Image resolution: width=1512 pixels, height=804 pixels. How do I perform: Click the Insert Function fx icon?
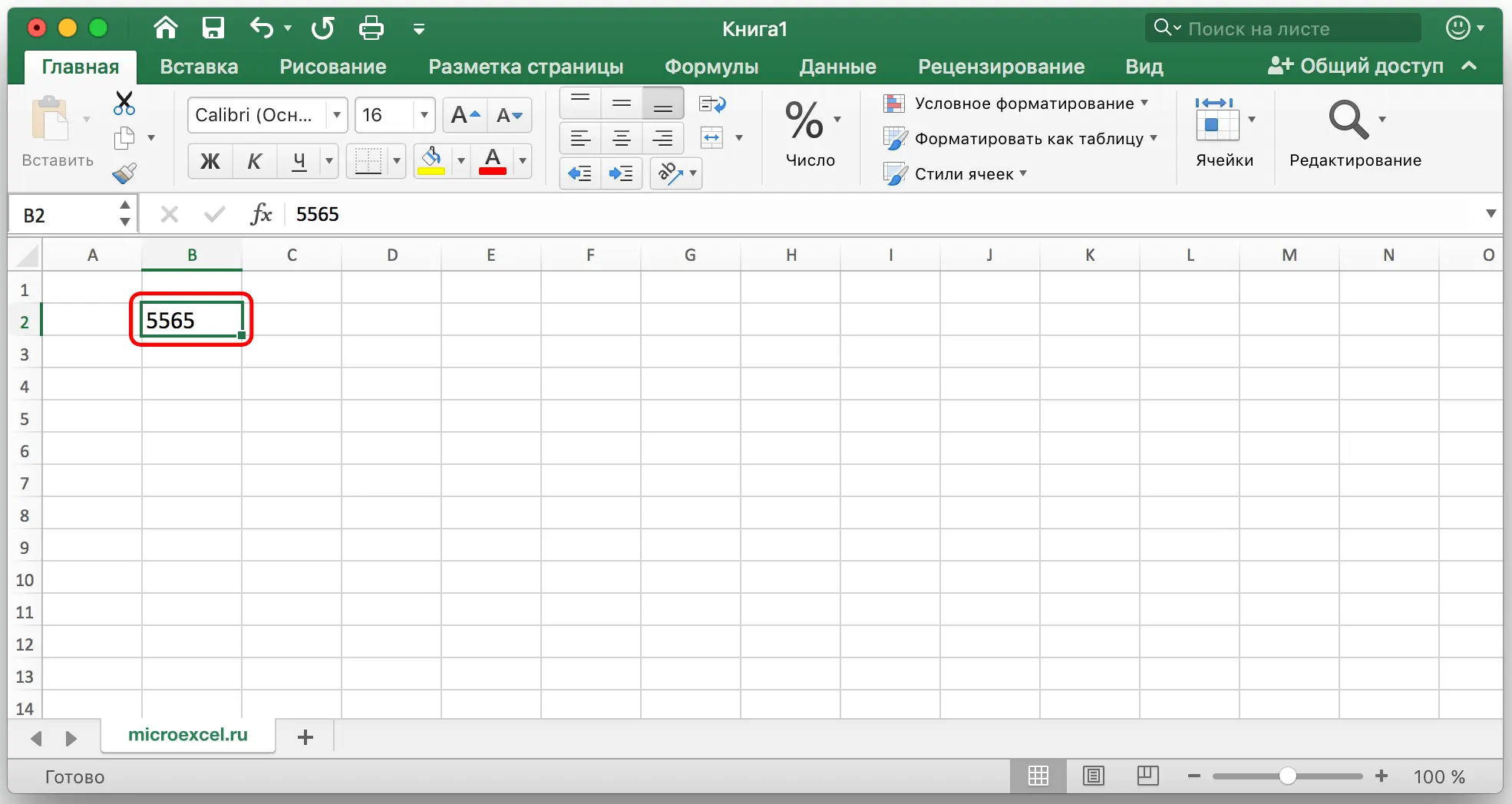coord(261,214)
